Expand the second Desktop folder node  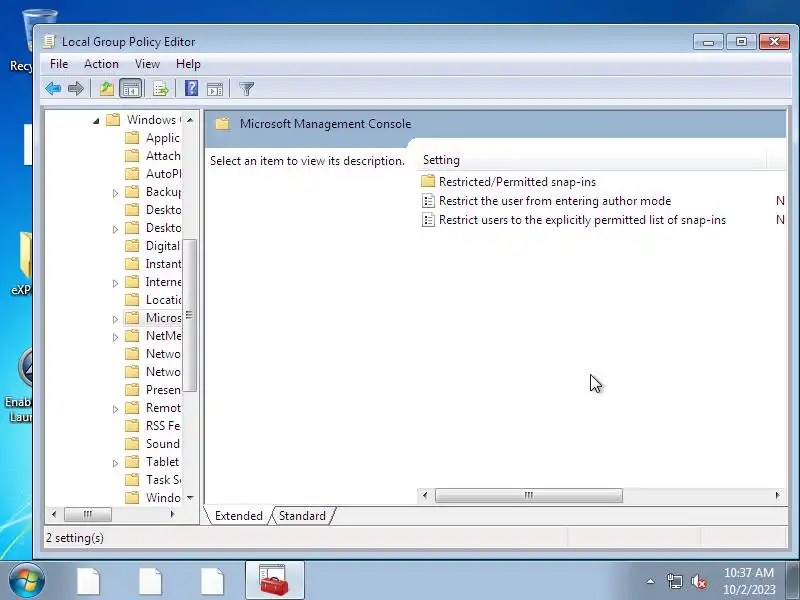pyautogui.click(x=115, y=229)
